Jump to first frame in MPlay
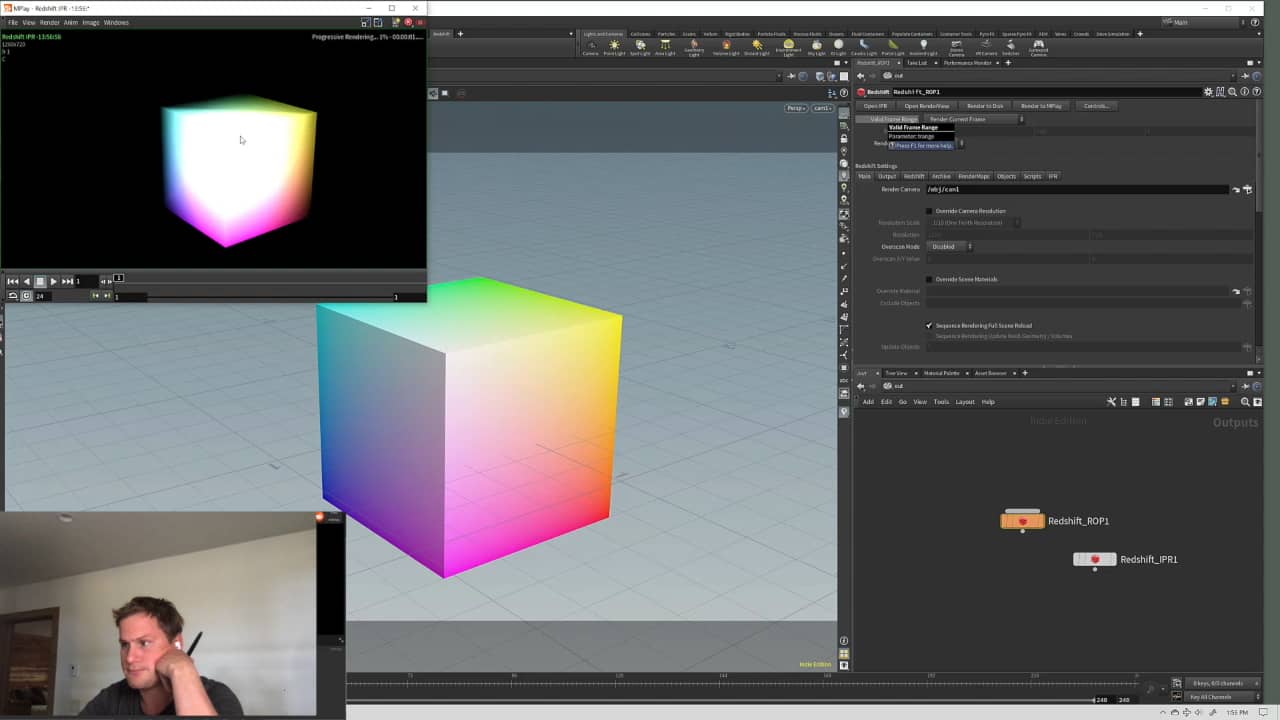This screenshot has height=720, width=1280. 13,281
